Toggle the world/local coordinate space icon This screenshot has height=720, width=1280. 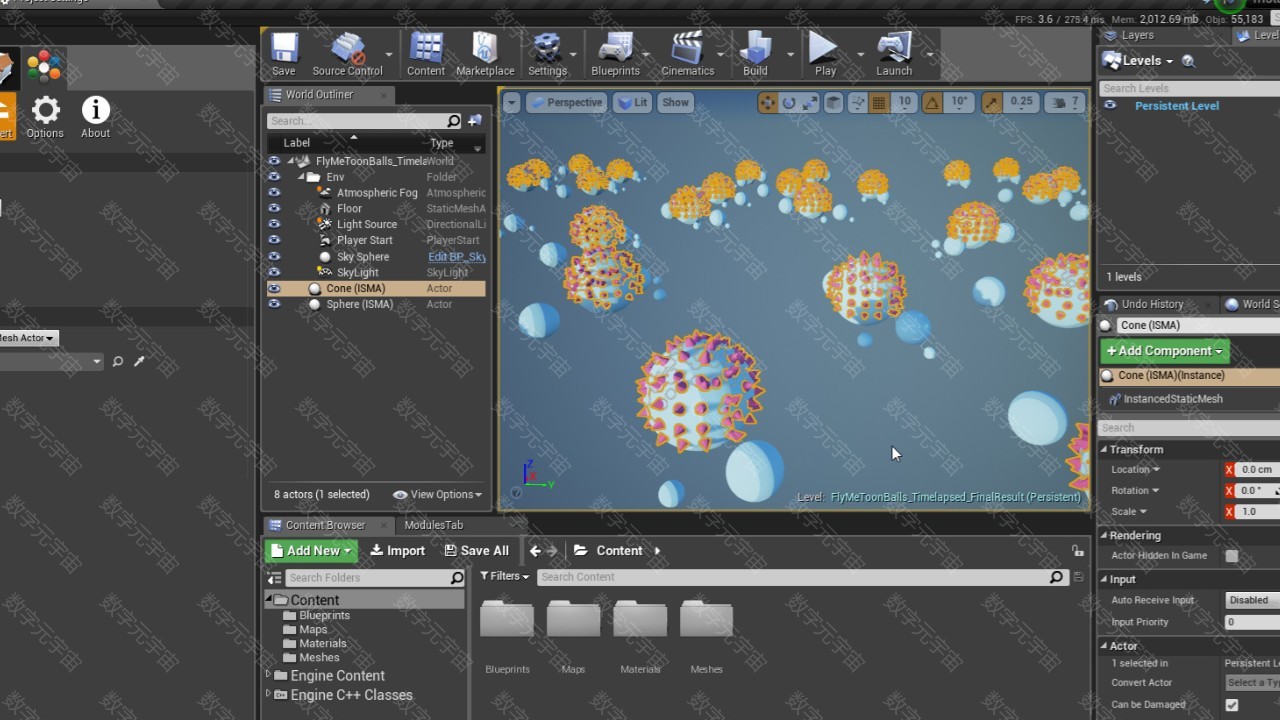833,102
